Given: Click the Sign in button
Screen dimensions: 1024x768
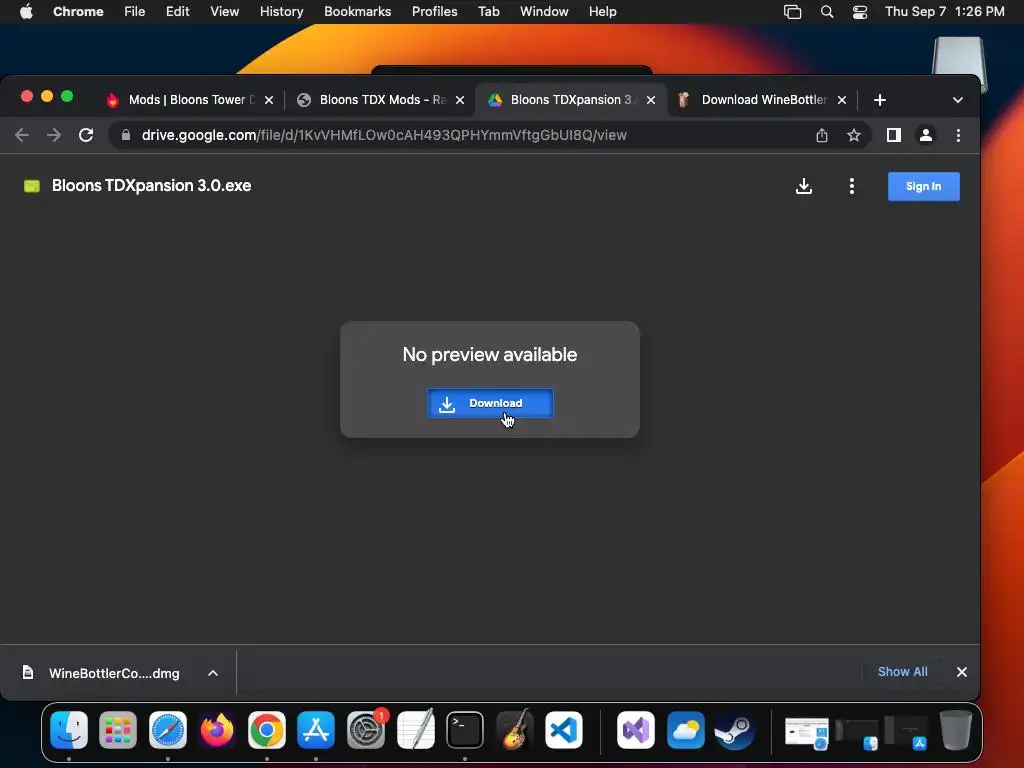Looking at the screenshot, I should (923, 186).
